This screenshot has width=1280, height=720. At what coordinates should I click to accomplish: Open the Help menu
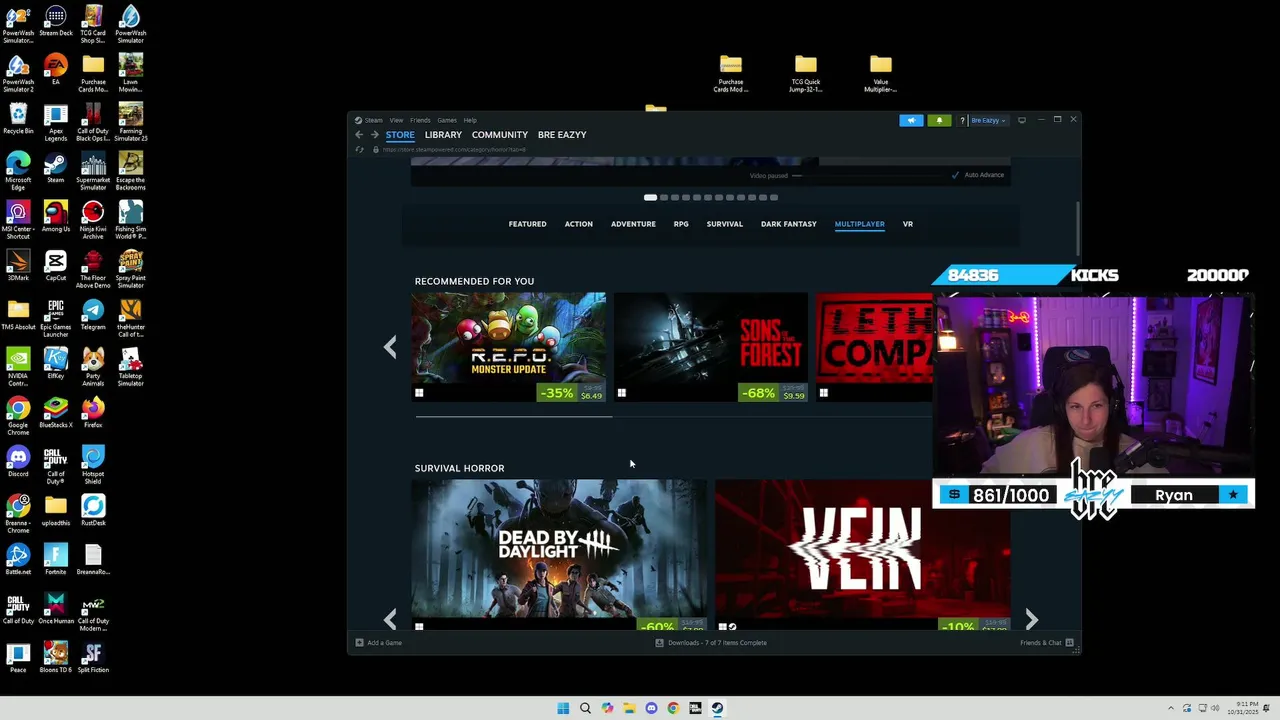click(x=470, y=120)
